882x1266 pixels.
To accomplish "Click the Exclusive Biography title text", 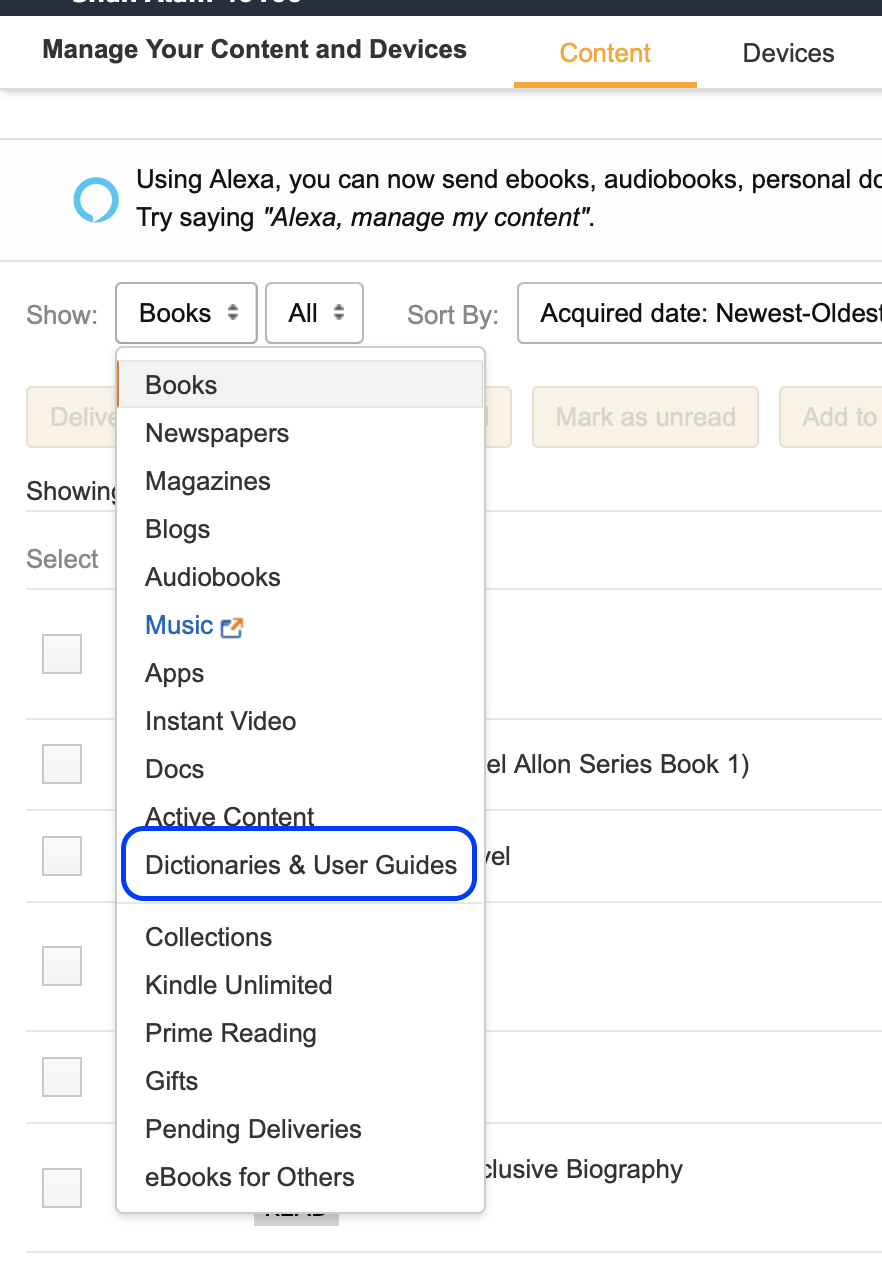I will coord(584,1169).
